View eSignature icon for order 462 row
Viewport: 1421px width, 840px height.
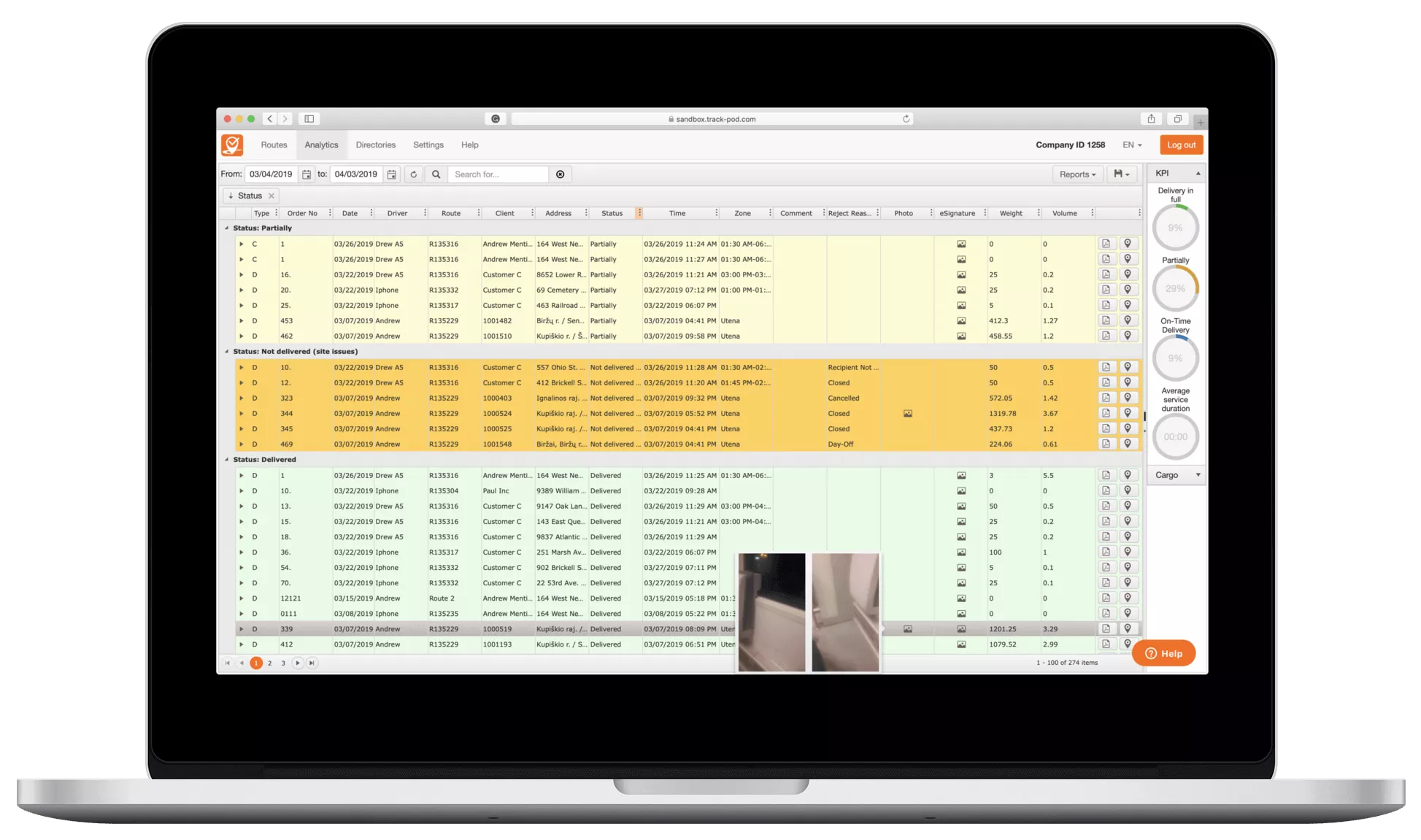[961, 336]
